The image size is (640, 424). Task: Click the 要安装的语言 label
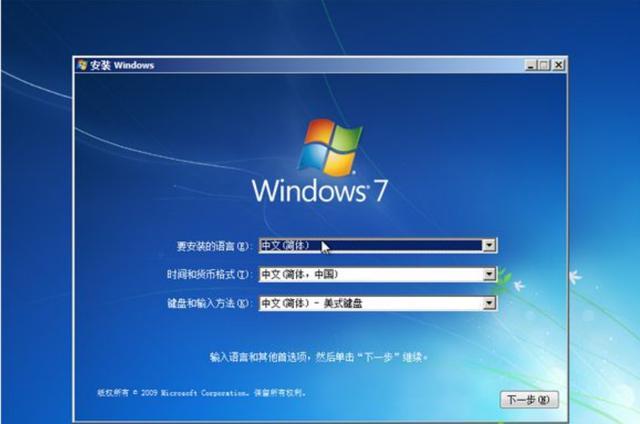point(212,246)
